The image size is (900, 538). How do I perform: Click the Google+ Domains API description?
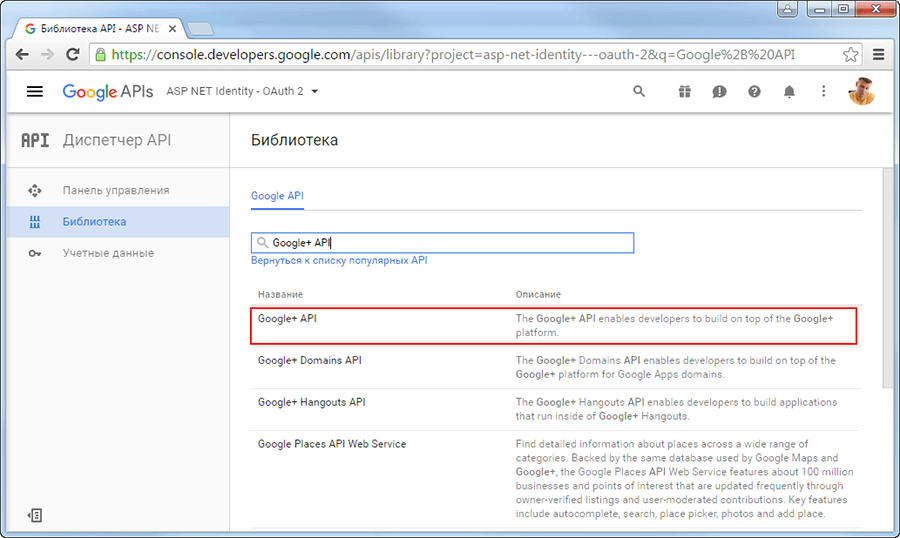click(676, 367)
